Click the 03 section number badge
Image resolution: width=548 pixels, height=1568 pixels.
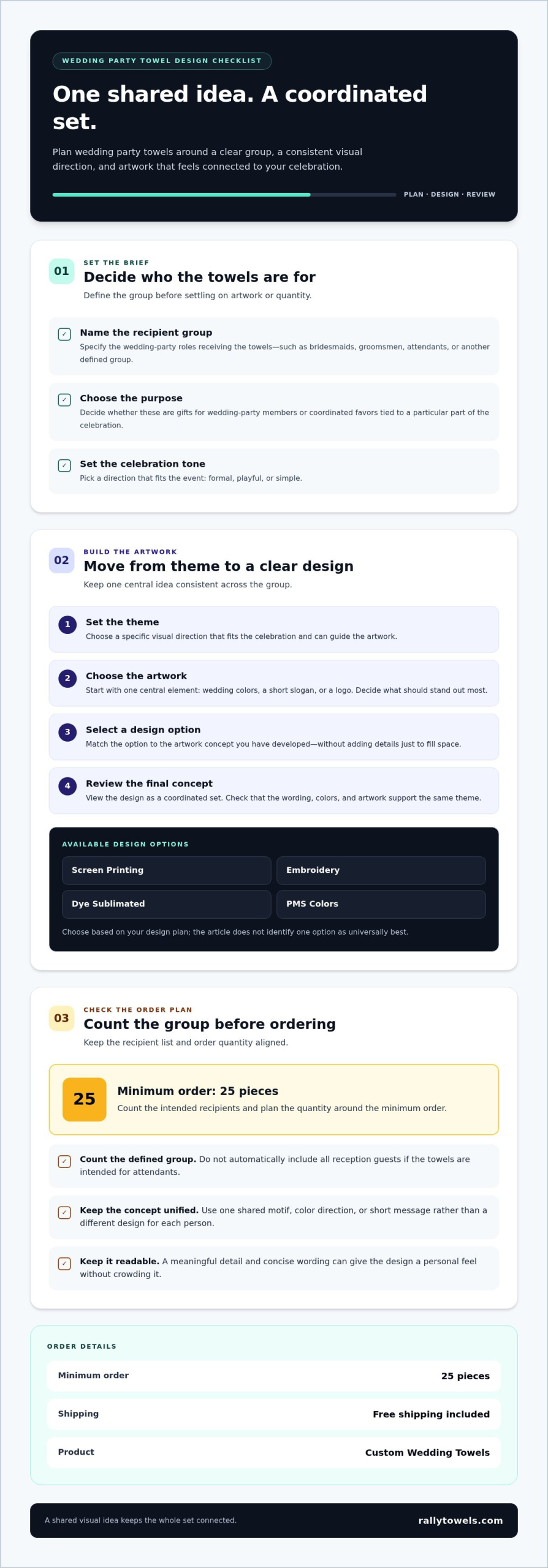coord(61,1019)
